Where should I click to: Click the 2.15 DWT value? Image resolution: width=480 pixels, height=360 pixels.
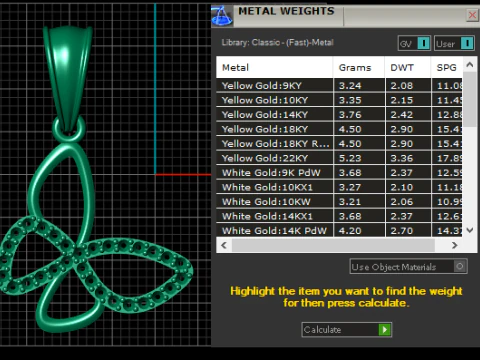[402, 100]
